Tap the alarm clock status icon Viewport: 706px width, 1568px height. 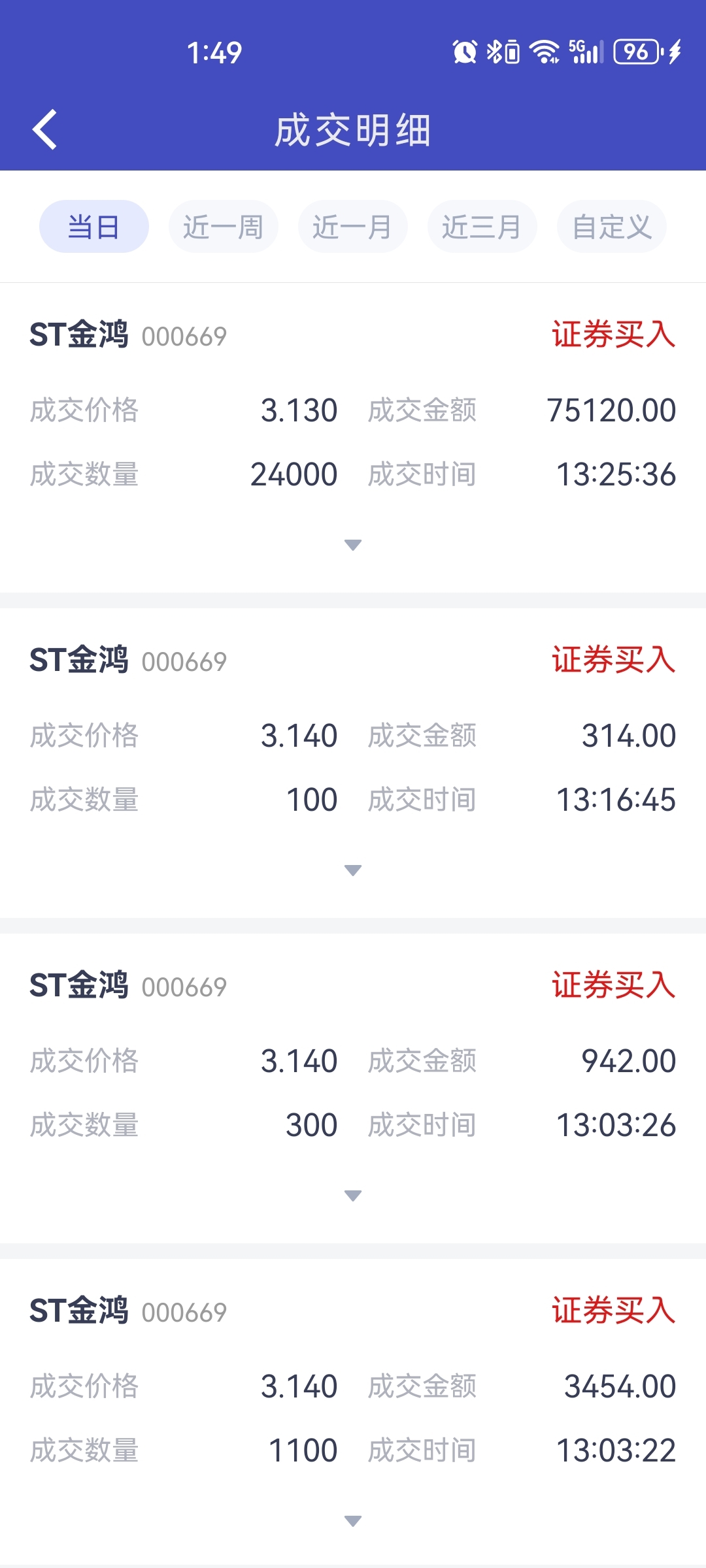pyautogui.click(x=465, y=52)
